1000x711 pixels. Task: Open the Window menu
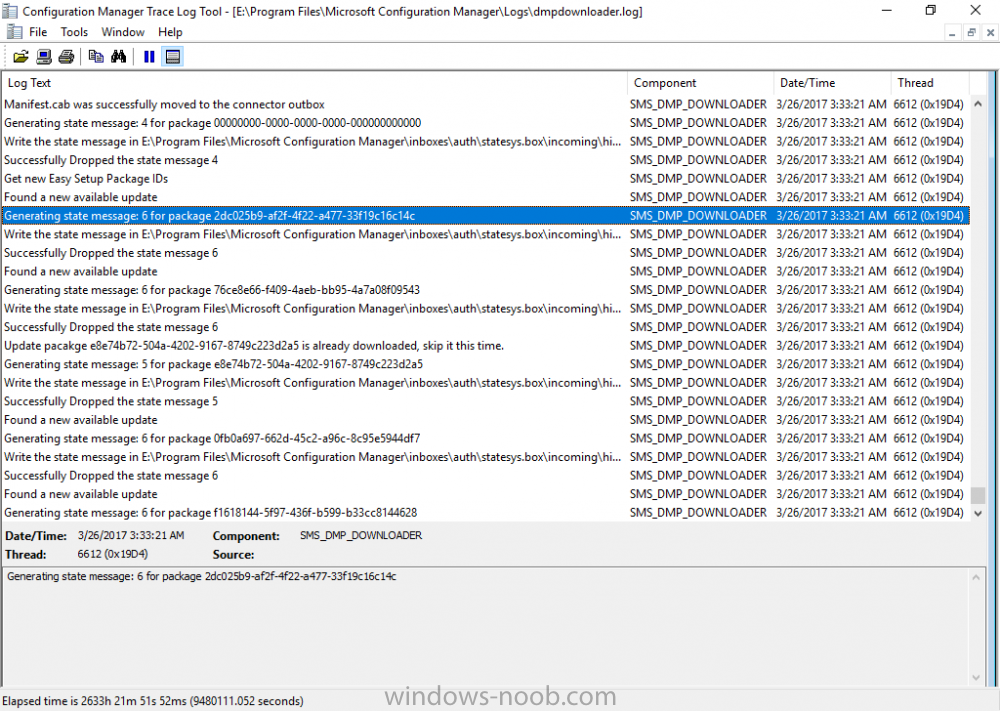(x=122, y=32)
